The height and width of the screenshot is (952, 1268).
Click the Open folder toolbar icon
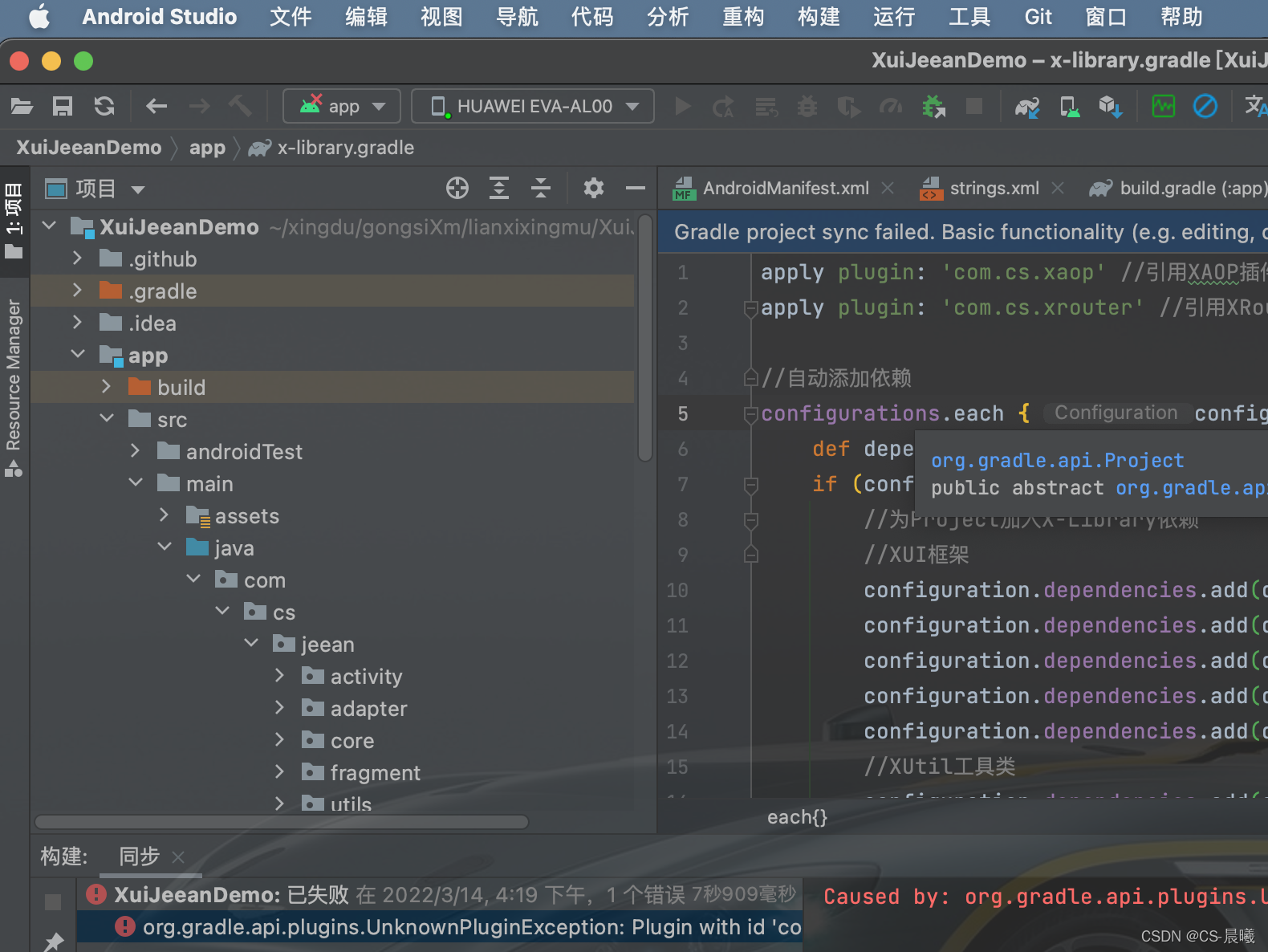[22, 106]
